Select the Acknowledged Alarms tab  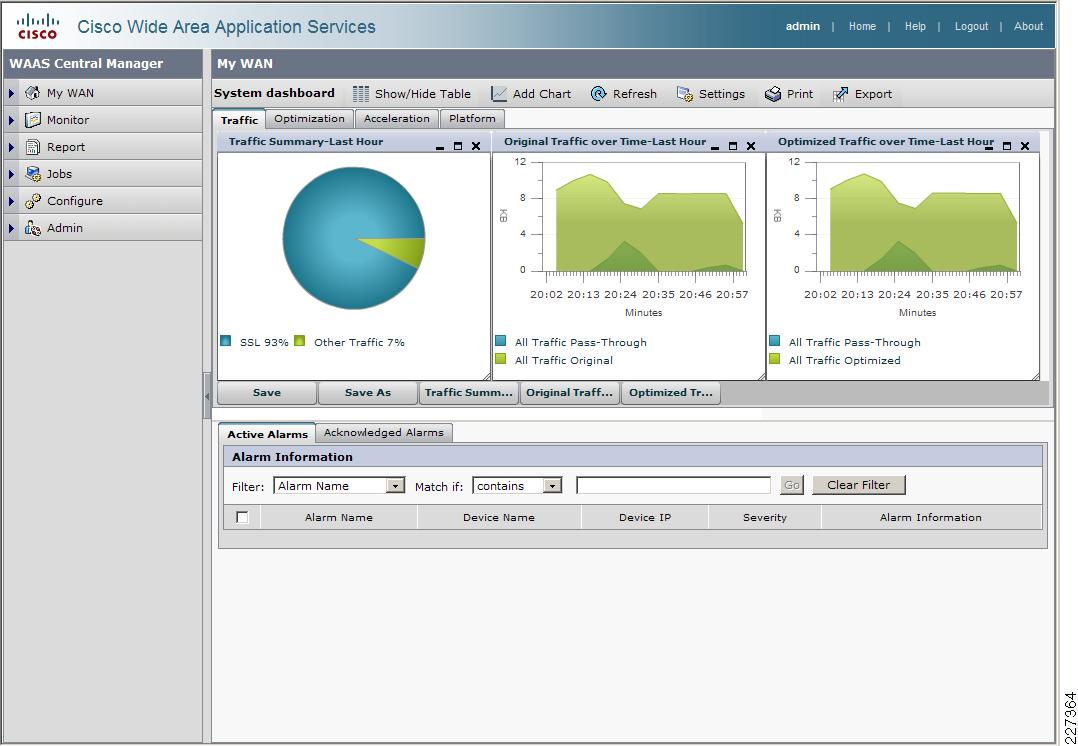[x=384, y=432]
